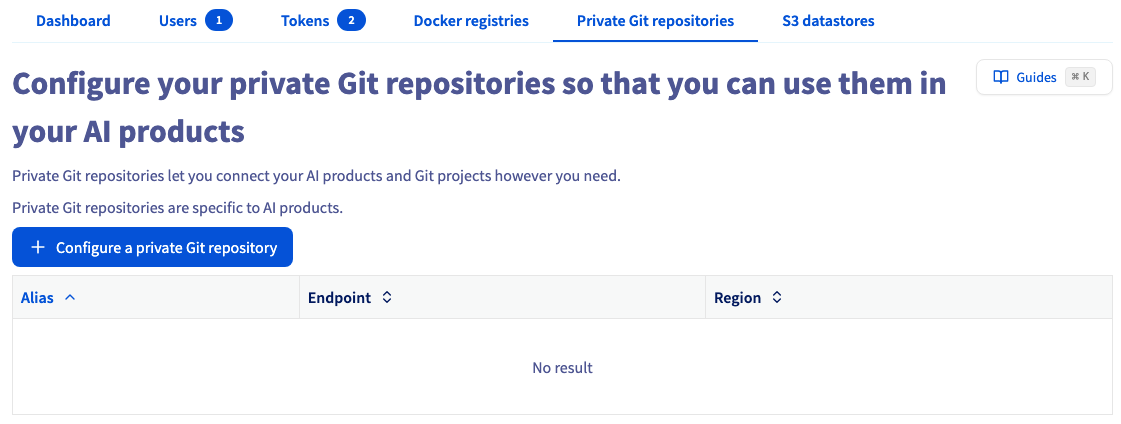1121x424 pixels.
Task: Click the Region sort arrows icon
Action: point(776,297)
